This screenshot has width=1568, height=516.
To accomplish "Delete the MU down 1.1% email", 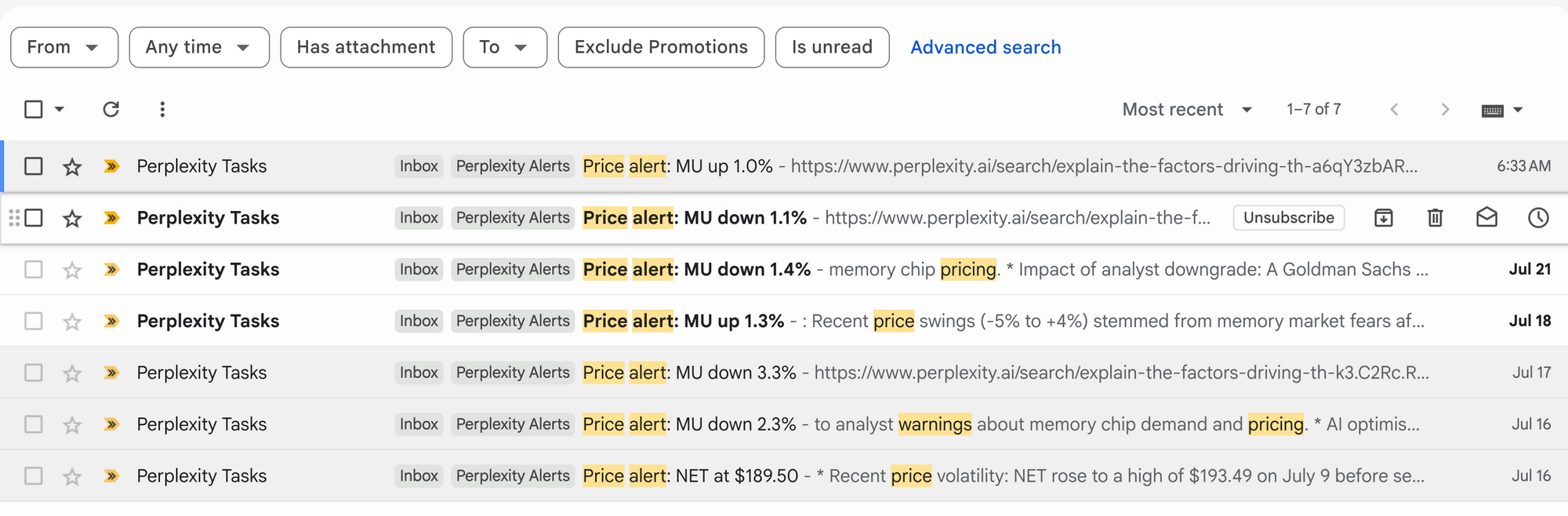I will pyautogui.click(x=1435, y=217).
